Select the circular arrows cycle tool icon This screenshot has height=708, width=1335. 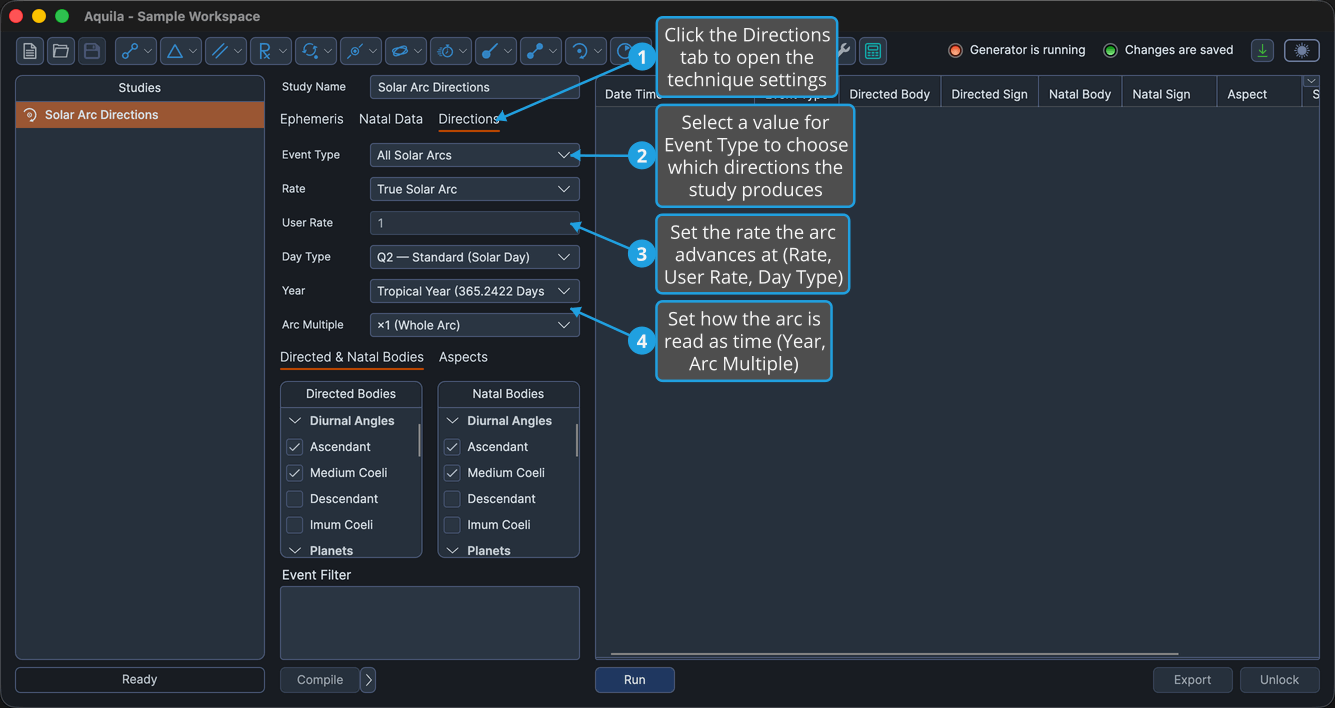(x=309, y=51)
